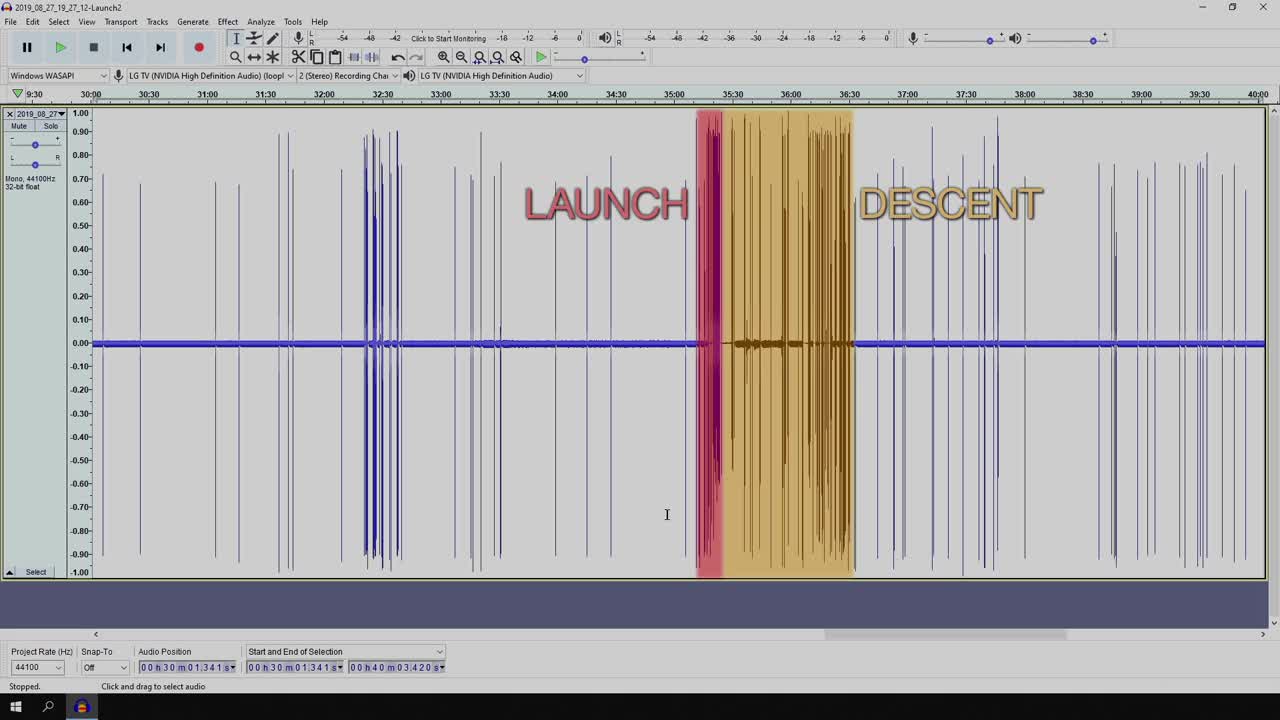The width and height of the screenshot is (1280, 720).
Task: Click the Windows Start button
Action: coord(15,707)
